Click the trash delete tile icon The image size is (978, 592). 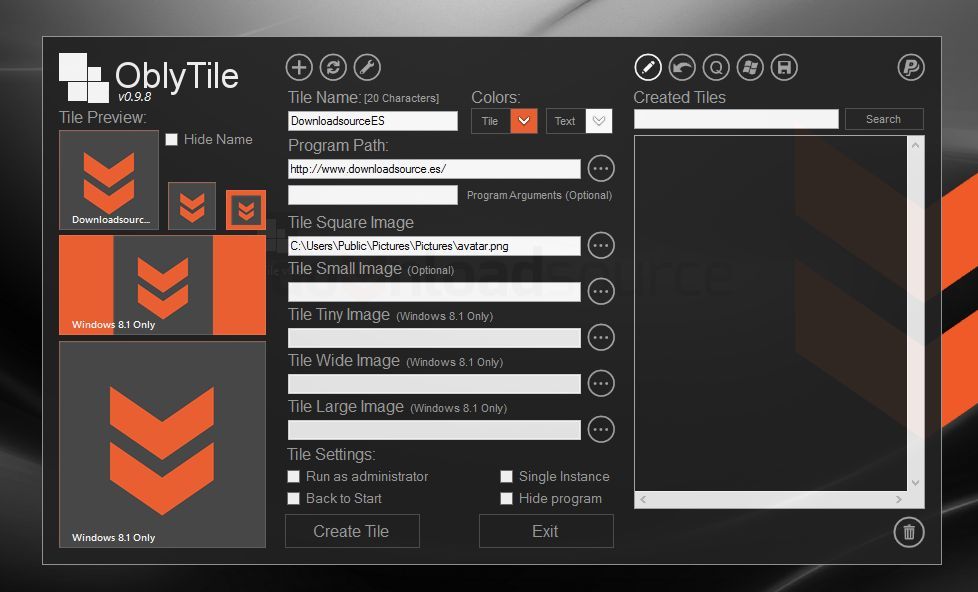point(909,532)
